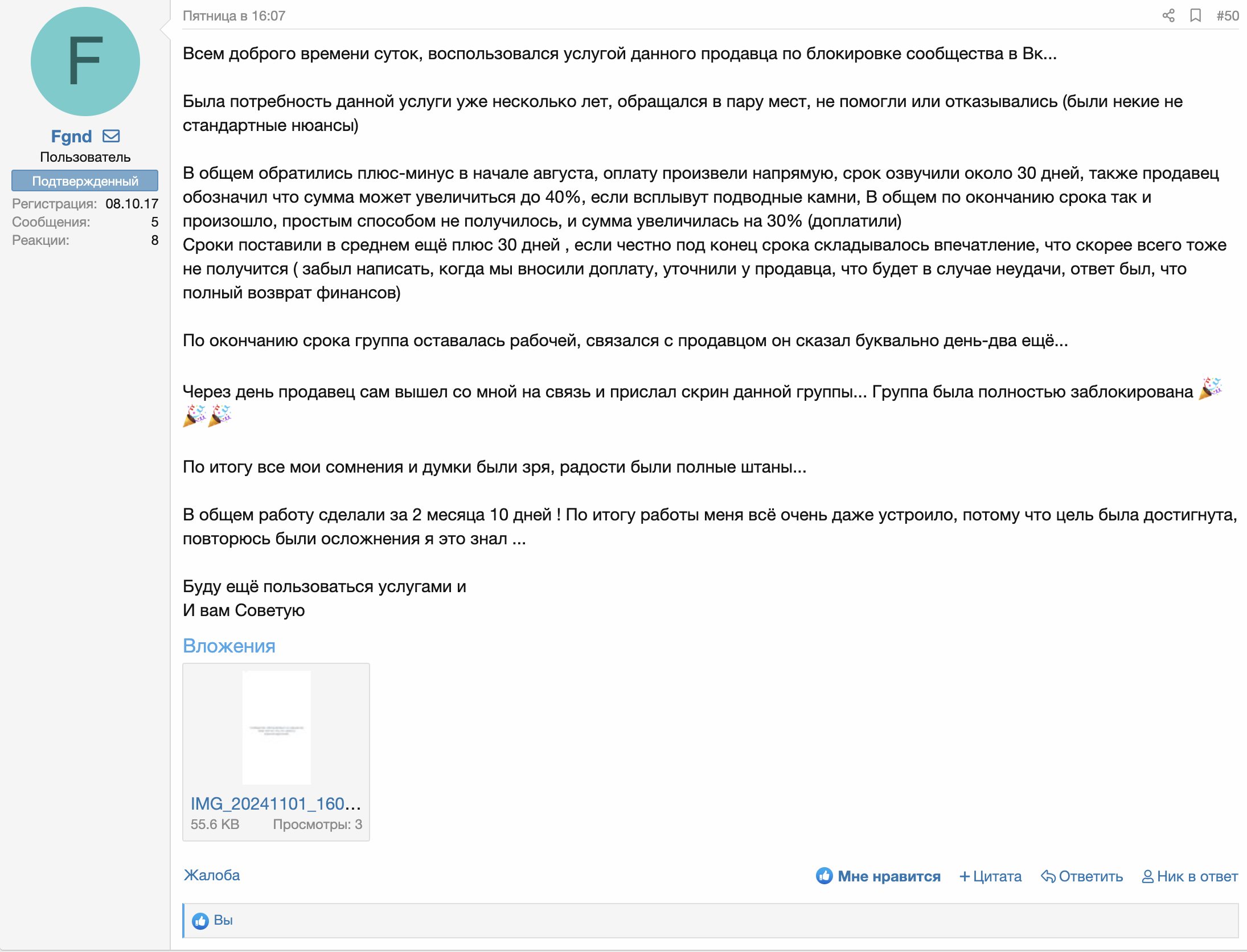Screen dimensions: 1247x952
Task: Open the #50 post permalink
Action: (1227, 15)
